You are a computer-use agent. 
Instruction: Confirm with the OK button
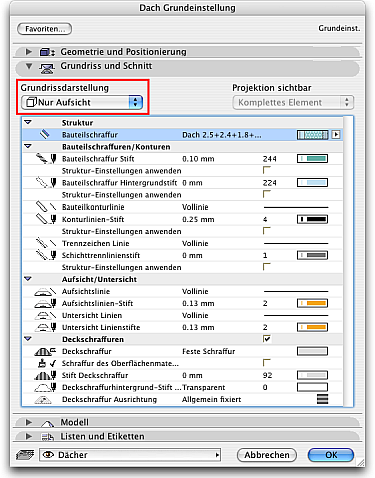pyautogui.click(x=331, y=455)
